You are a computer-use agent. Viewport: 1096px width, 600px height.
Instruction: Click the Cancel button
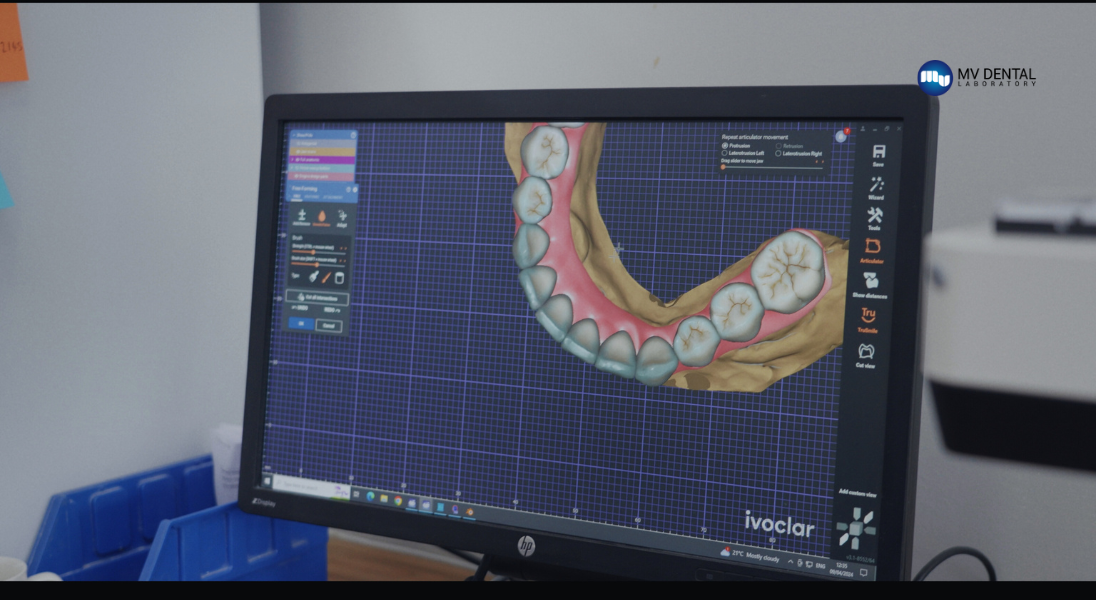point(329,325)
